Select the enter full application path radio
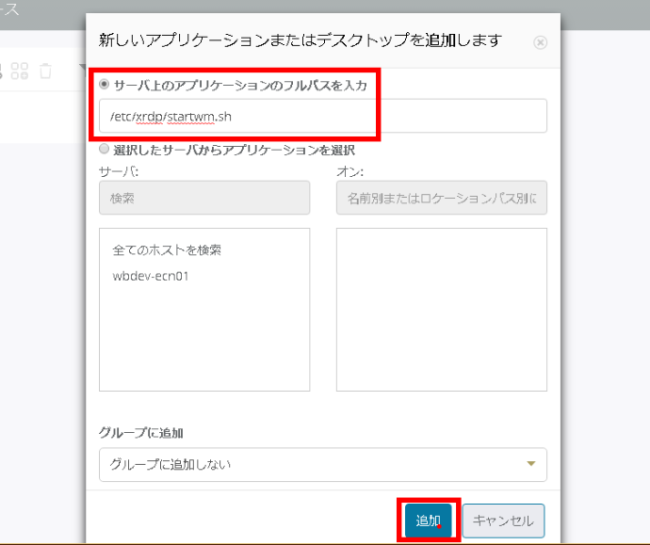This screenshot has width=650, height=545. 105,86
